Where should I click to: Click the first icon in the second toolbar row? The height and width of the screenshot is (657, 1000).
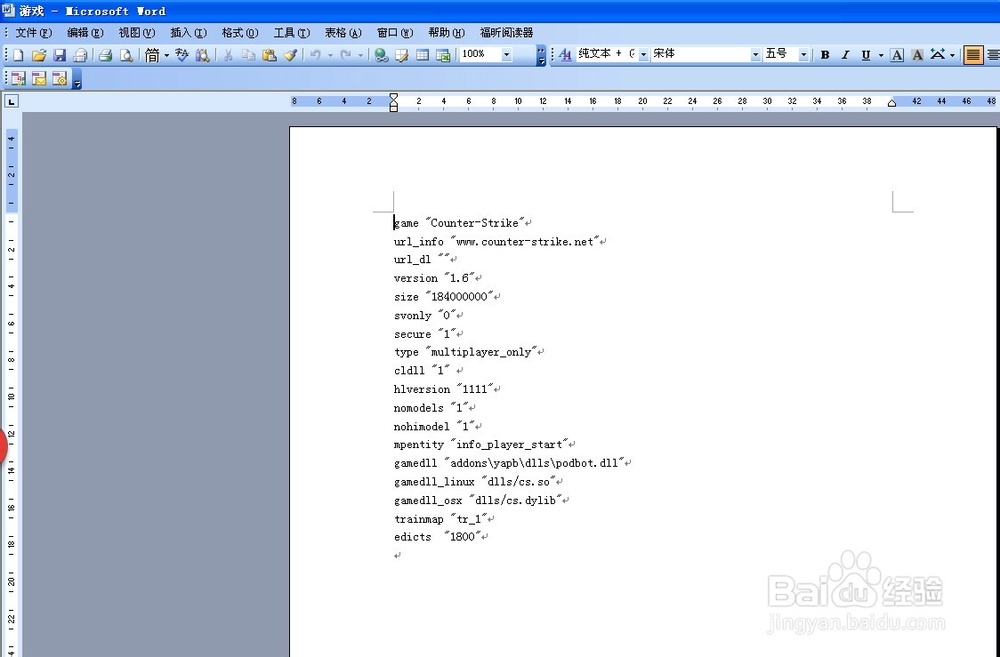18,78
